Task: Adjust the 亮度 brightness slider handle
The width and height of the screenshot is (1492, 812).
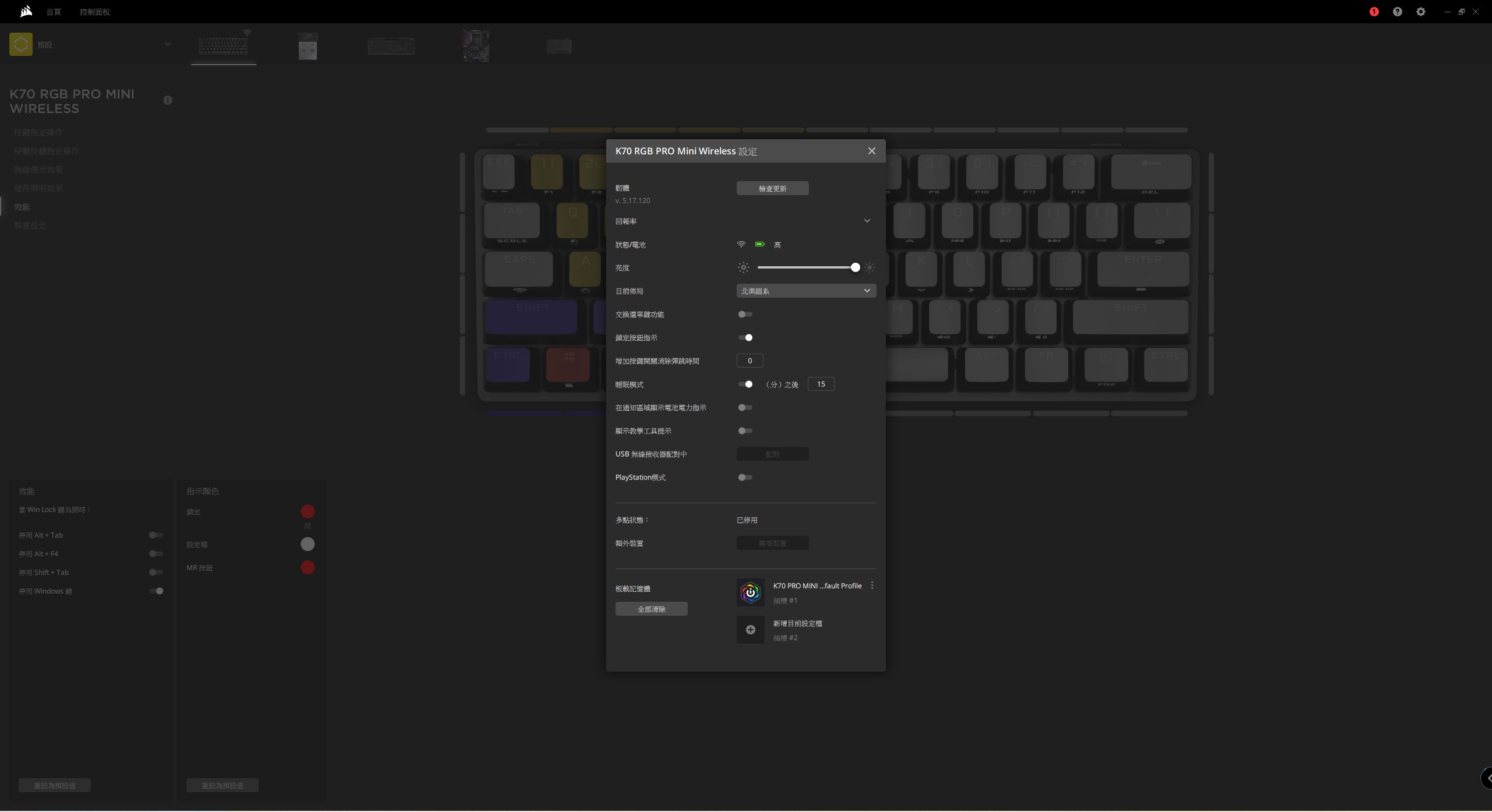Action: click(855, 267)
